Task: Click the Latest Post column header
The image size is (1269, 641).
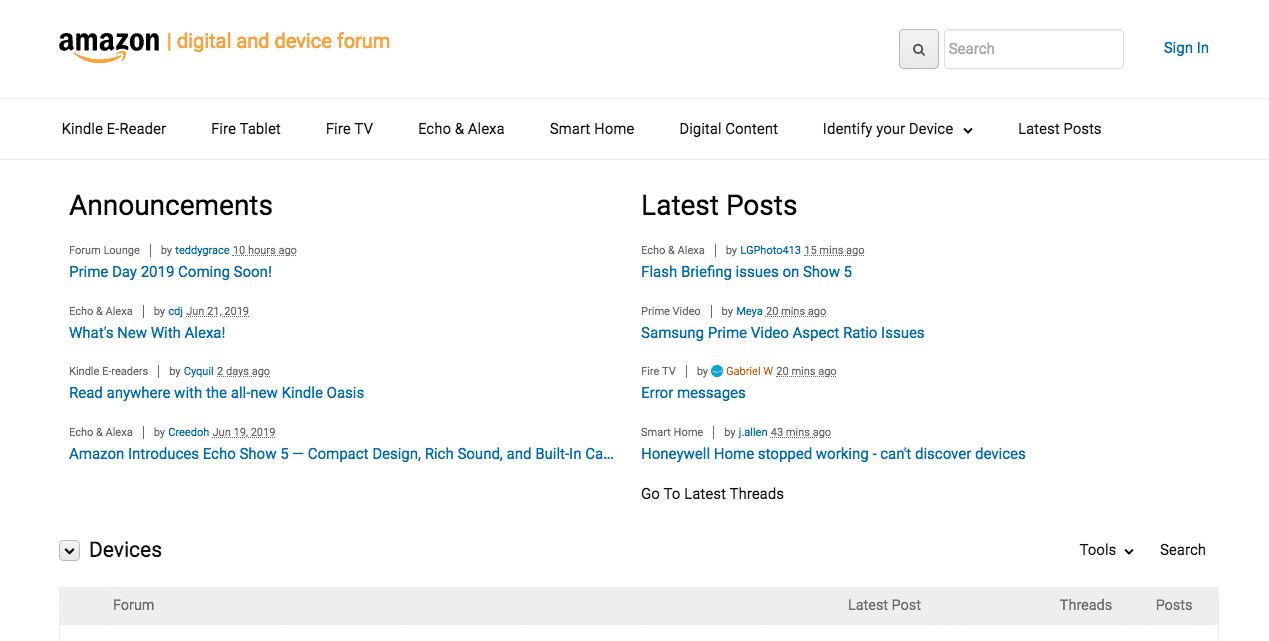Action: 884,605
